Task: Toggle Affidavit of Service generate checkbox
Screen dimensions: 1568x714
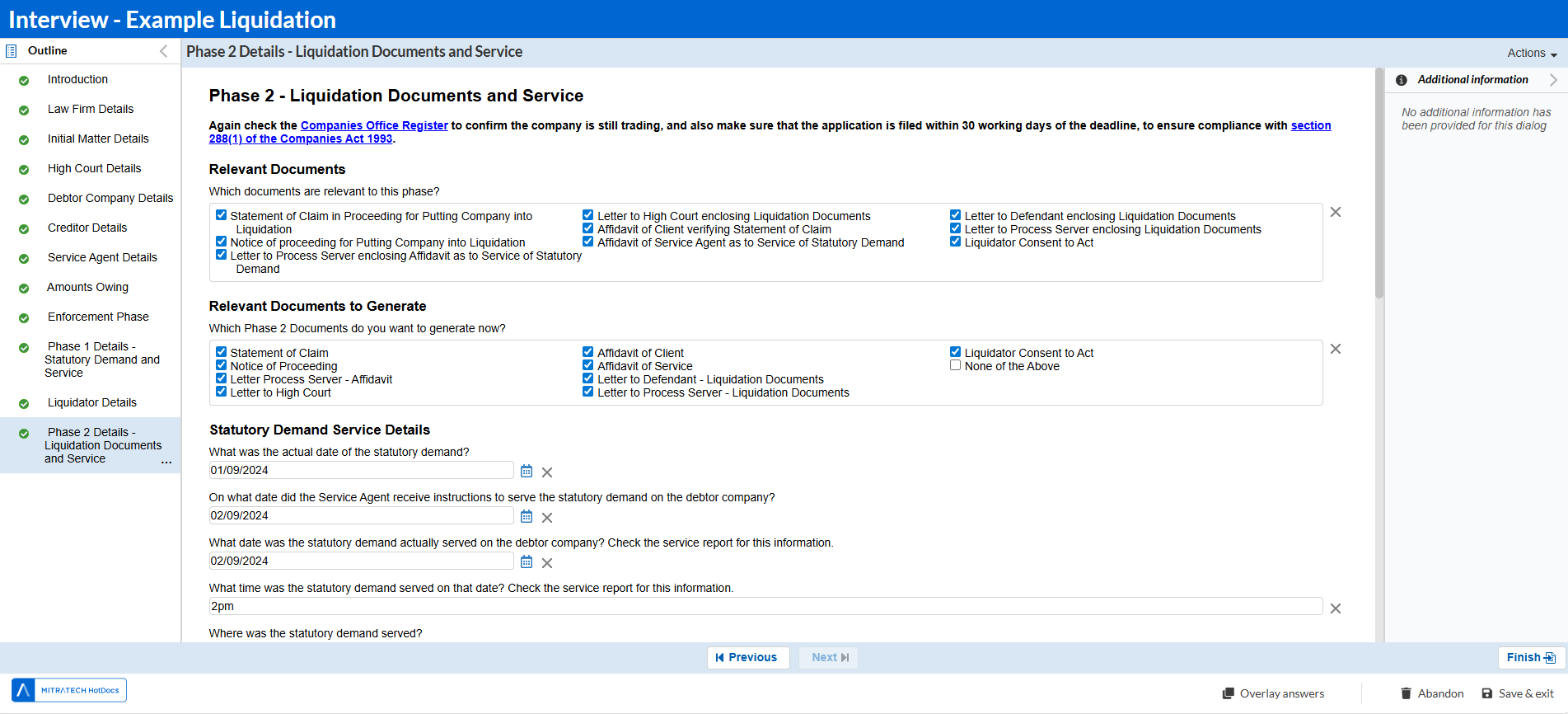Action: [587, 365]
